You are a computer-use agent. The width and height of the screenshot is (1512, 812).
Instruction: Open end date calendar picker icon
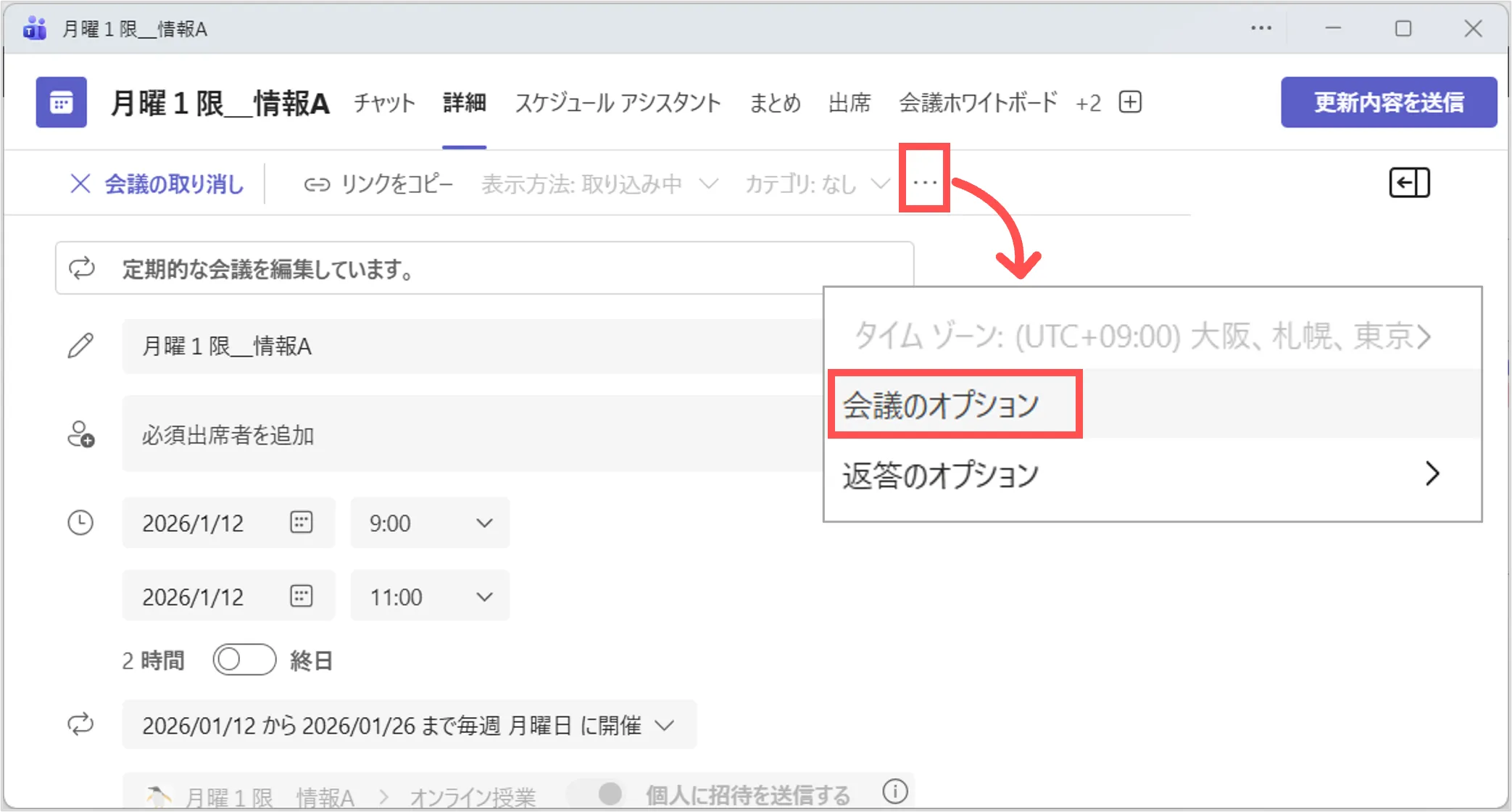[301, 596]
